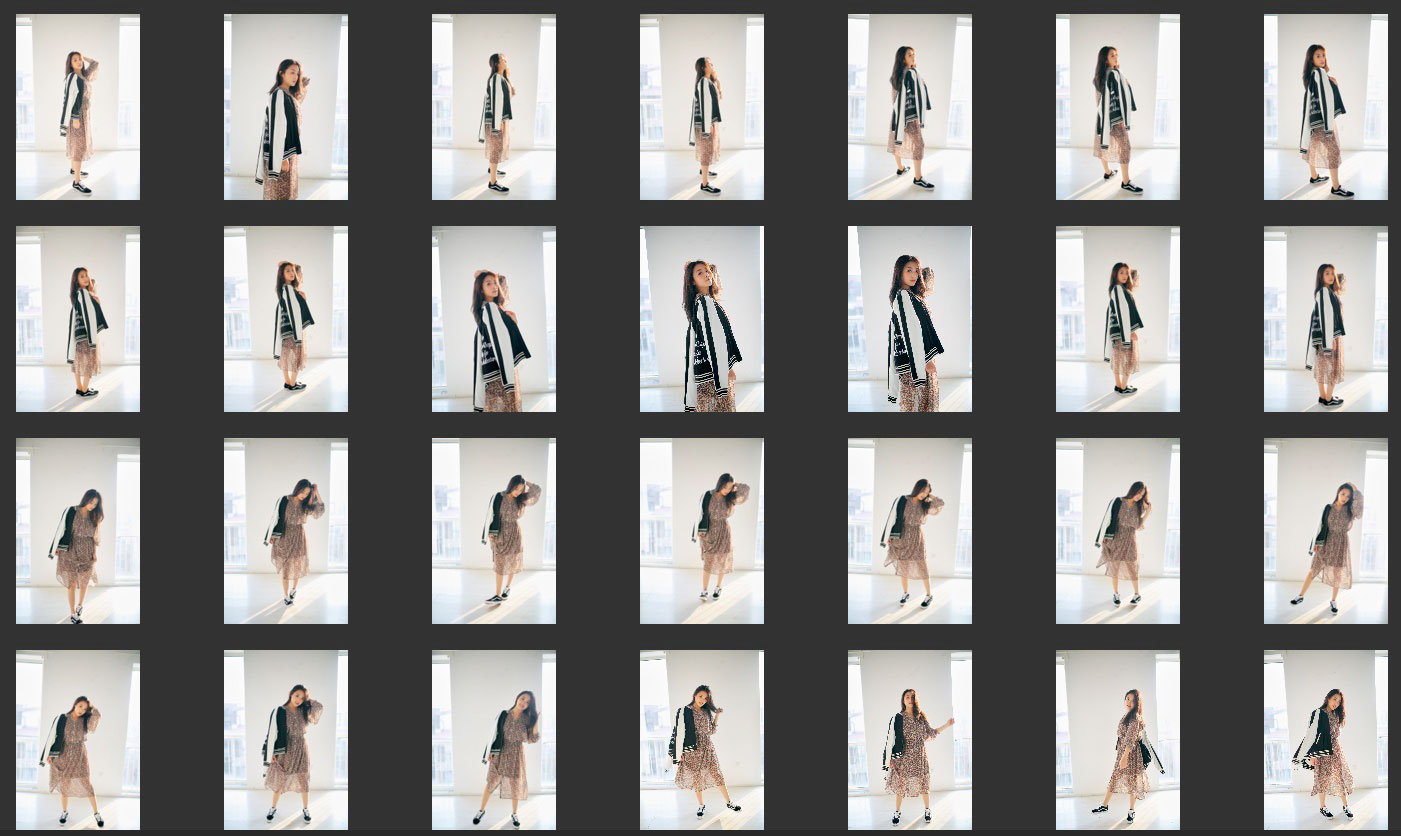Open the fourth thumbnail in the third row

pyautogui.click(x=702, y=531)
